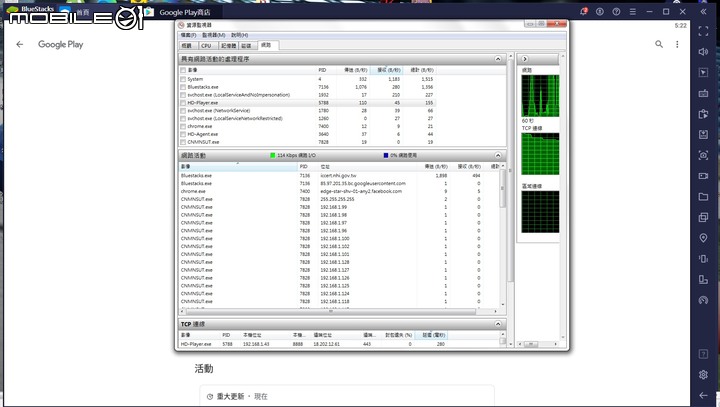The width and height of the screenshot is (720, 407).
Task: Click the graph pane arrow button
Action: pyautogui.click(x=525, y=59)
